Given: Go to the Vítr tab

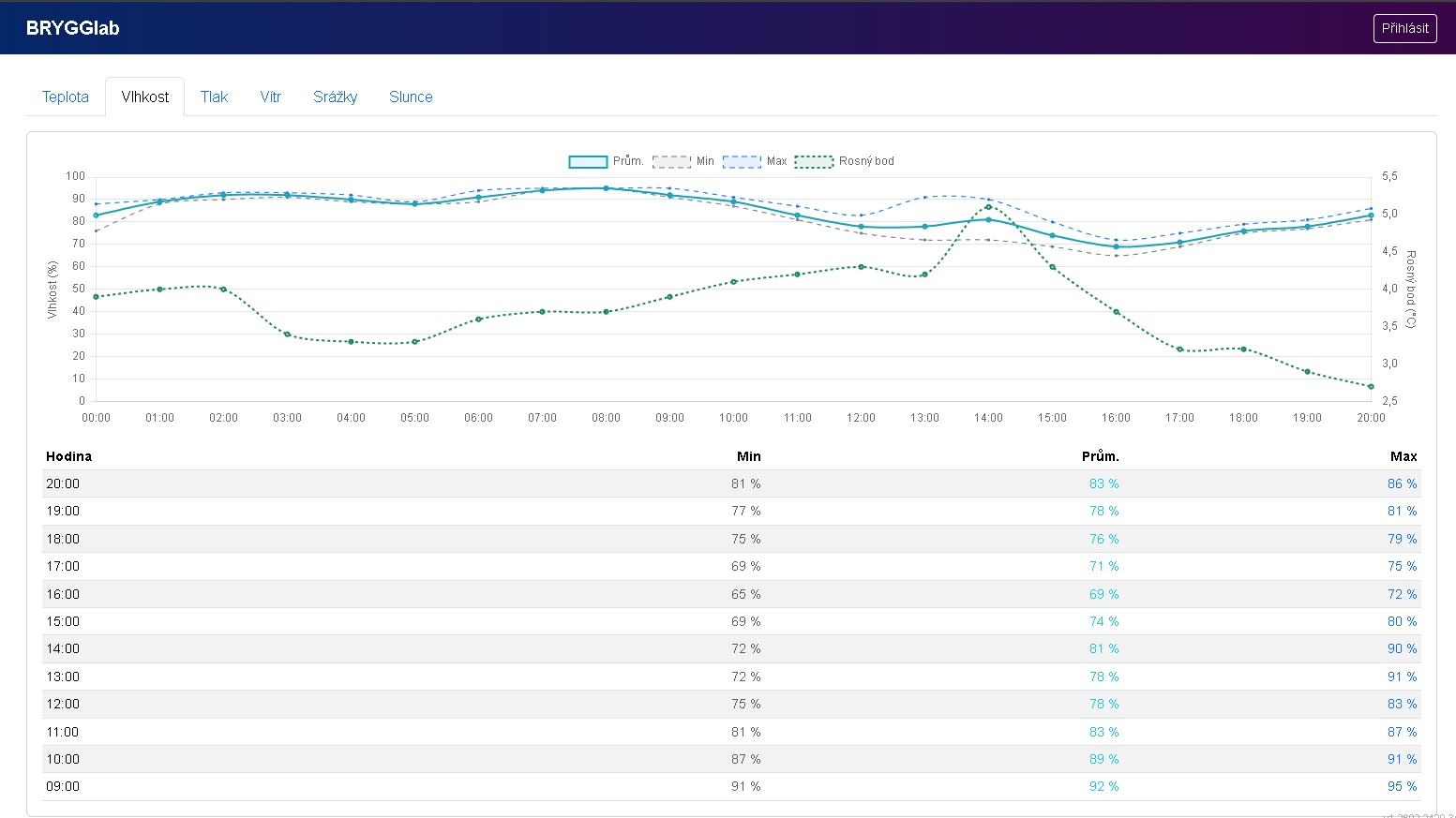Looking at the screenshot, I should (x=271, y=97).
